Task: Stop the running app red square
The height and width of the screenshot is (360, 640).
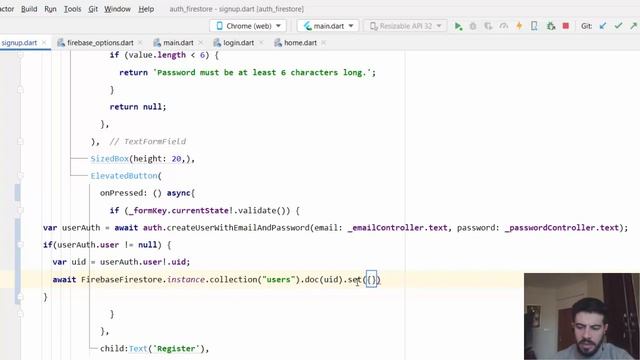Action: tap(566, 26)
